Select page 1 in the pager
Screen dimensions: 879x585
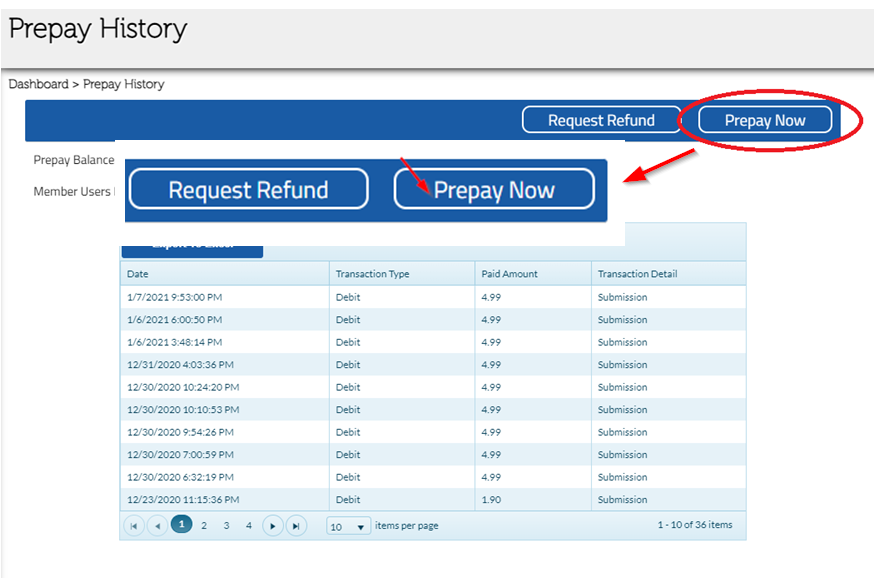pos(181,525)
